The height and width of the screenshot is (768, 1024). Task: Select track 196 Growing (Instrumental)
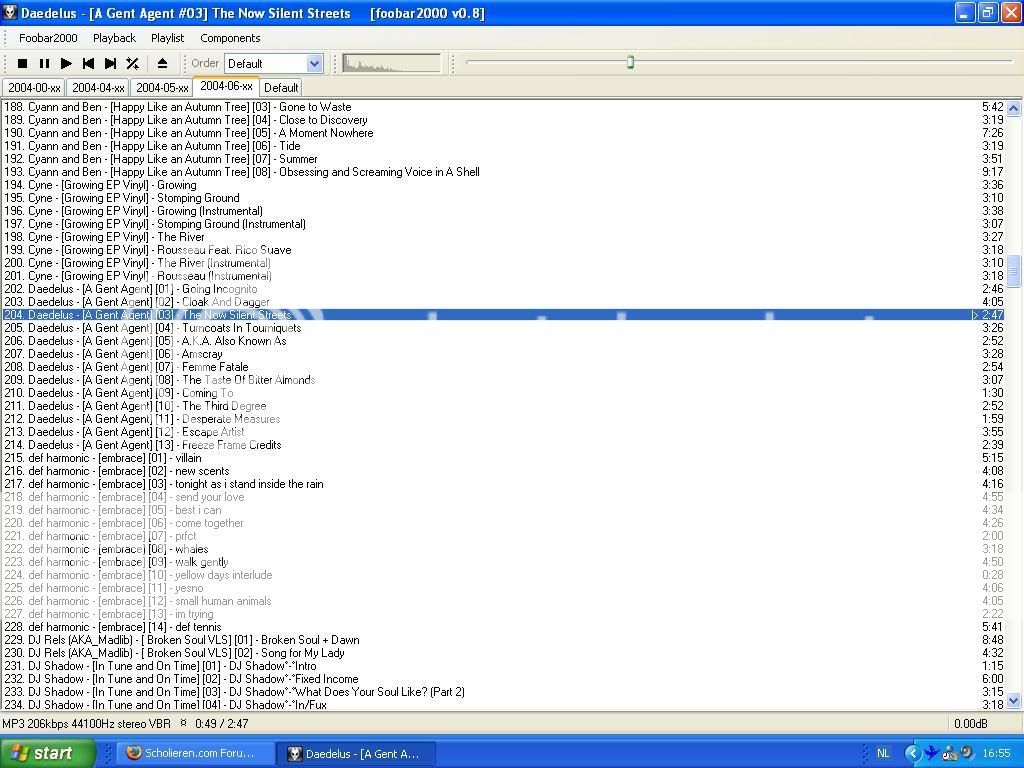[x=503, y=211]
